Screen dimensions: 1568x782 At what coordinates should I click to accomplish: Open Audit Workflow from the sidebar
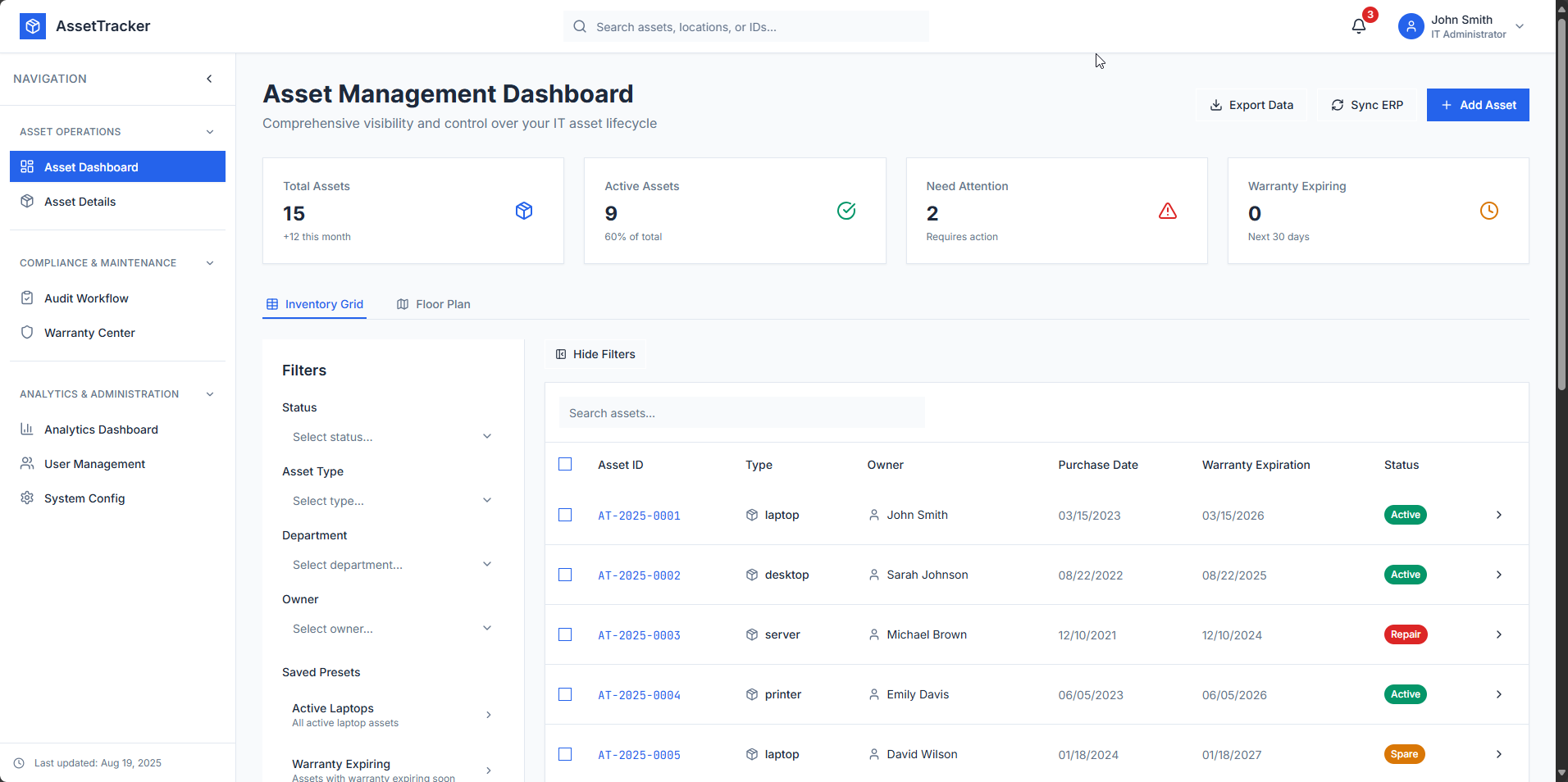click(x=117, y=298)
